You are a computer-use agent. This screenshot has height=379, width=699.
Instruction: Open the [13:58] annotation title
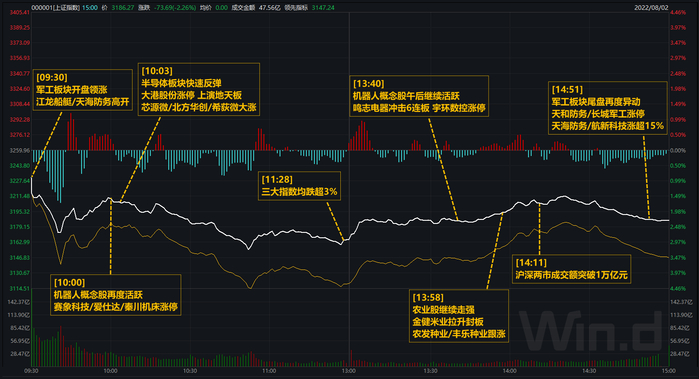[428, 297]
